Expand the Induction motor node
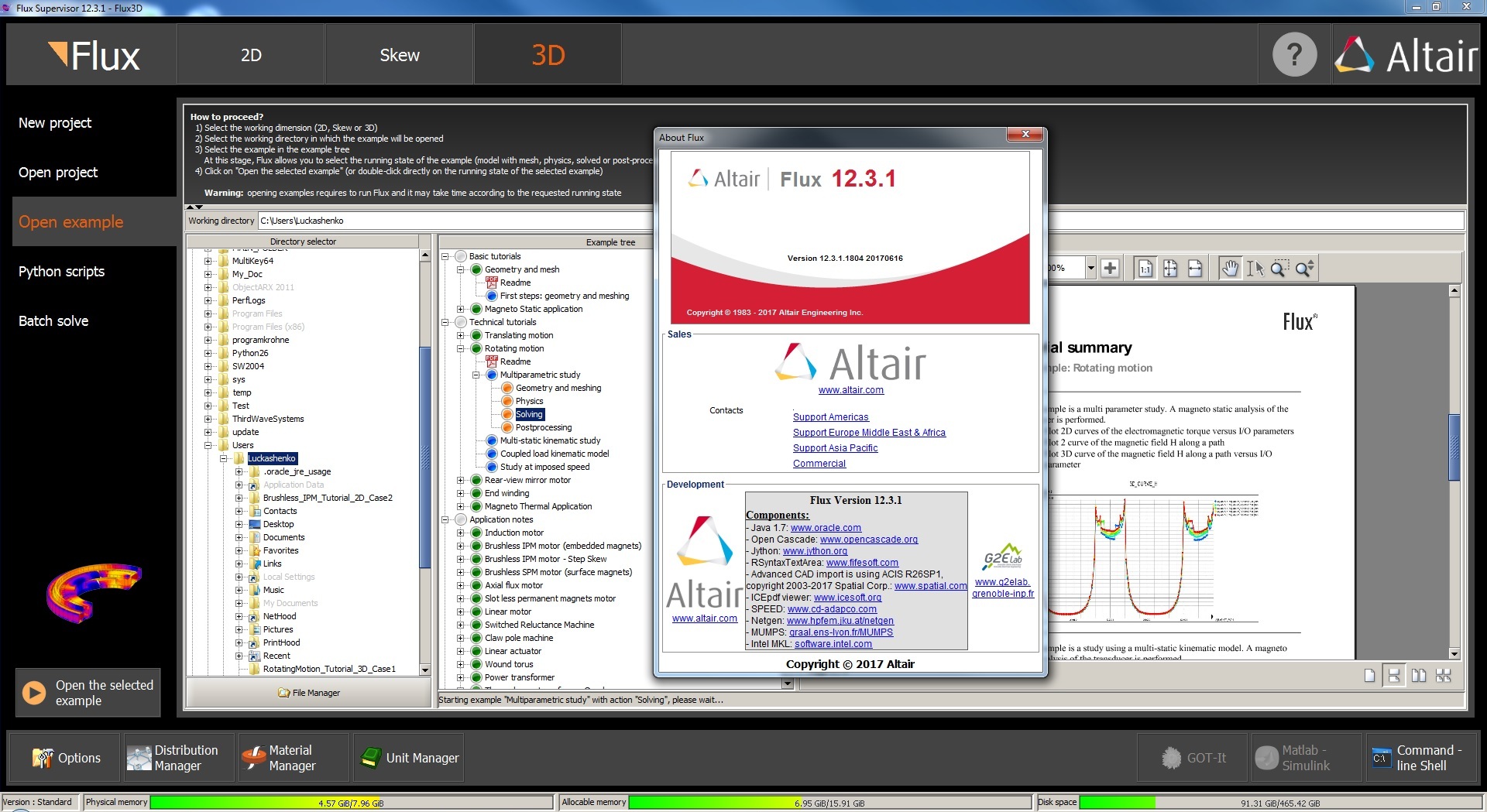Viewport: 1487px width, 812px height. pos(461,533)
